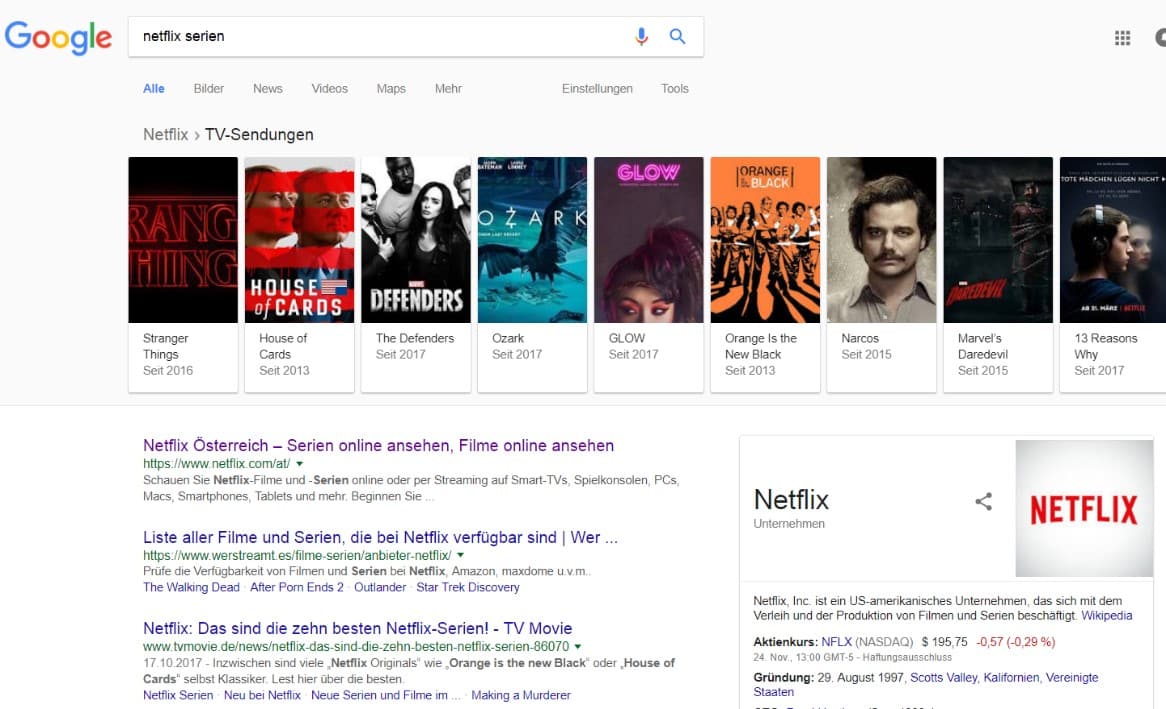This screenshot has width=1166, height=709.
Task: Click the Netflix breadcrumb link
Action: pyautogui.click(x=165, y=135)
